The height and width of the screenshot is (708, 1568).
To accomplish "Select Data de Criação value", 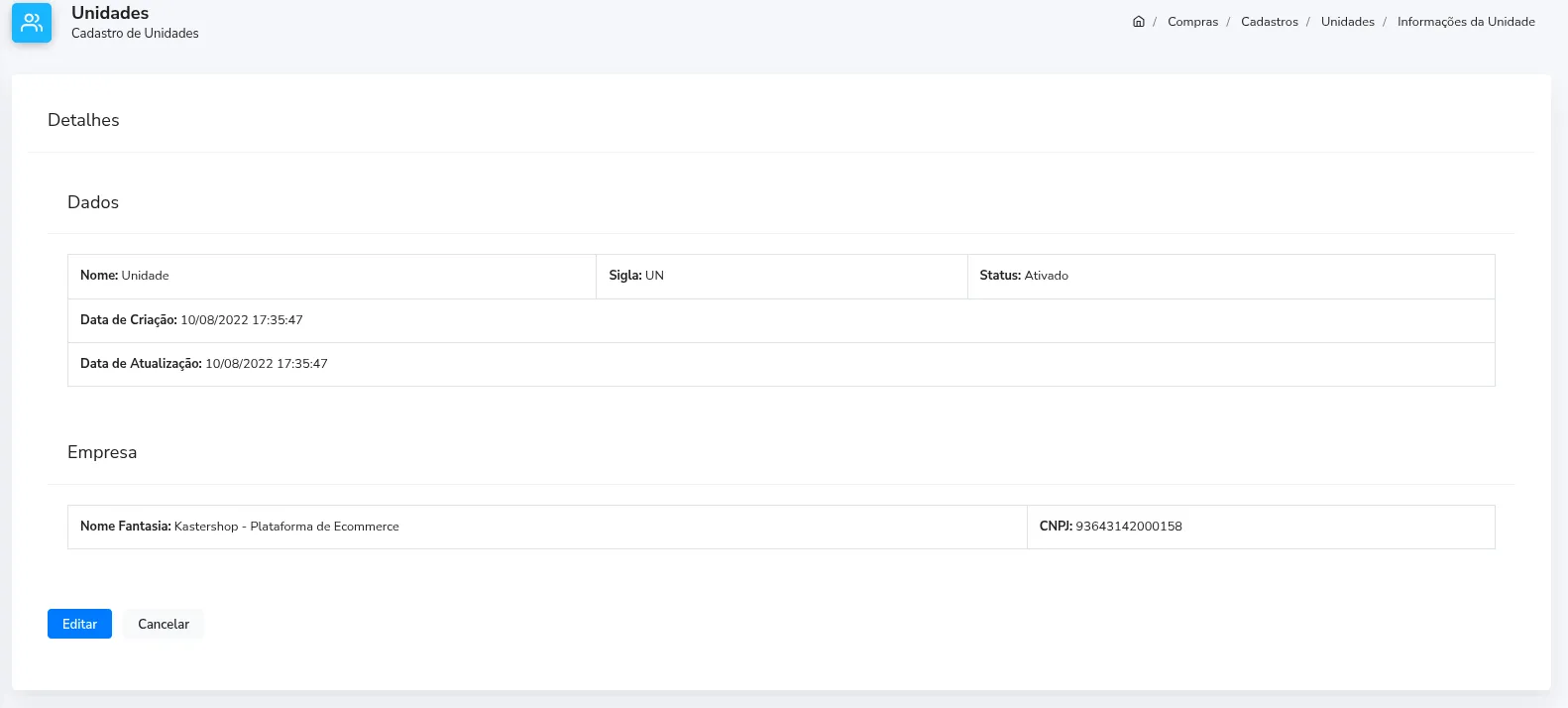I will (x=242, y=320).
